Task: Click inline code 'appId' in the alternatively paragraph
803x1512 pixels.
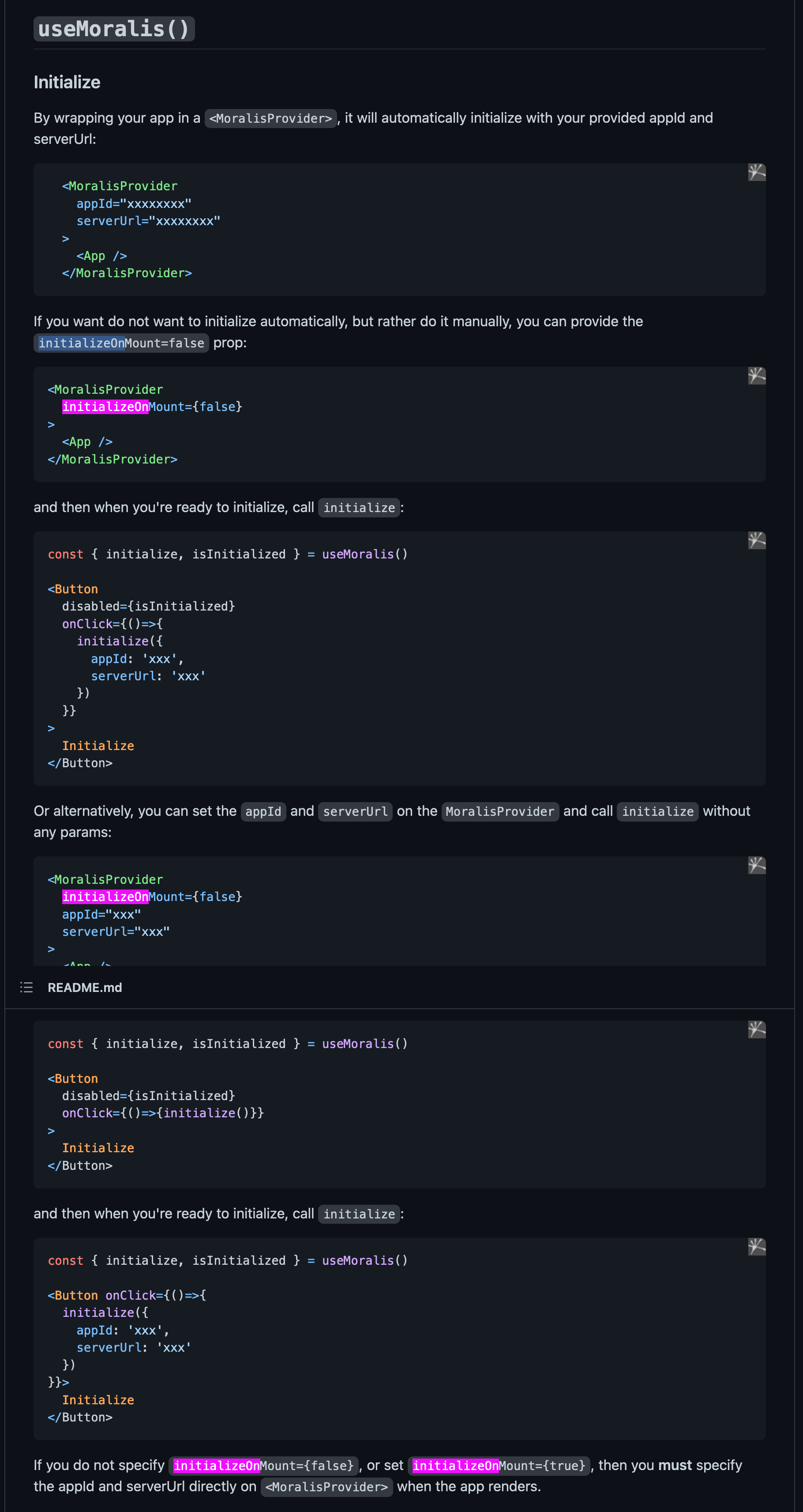Action: [263, 811]
